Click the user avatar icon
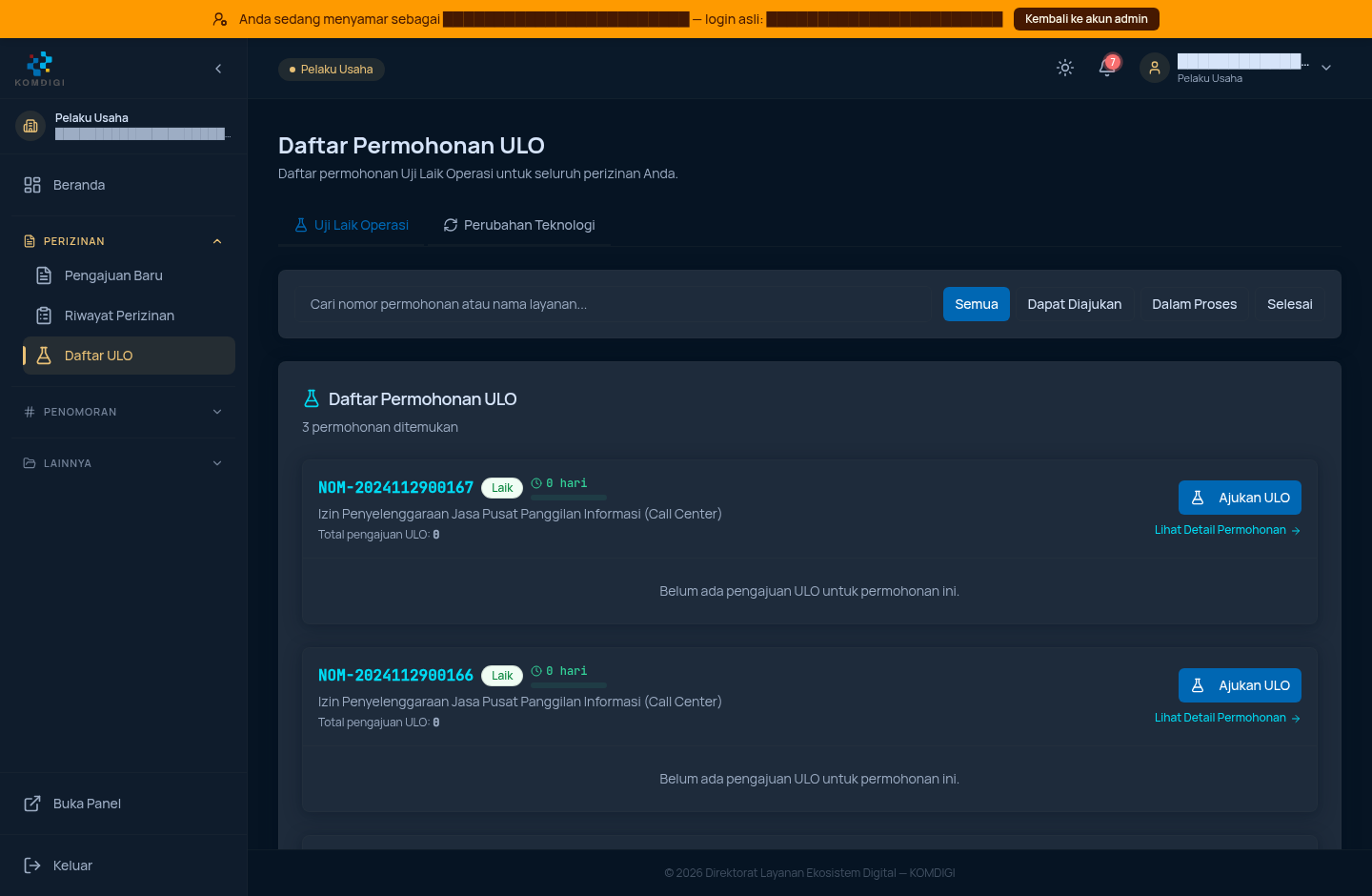 point(1155,68)
